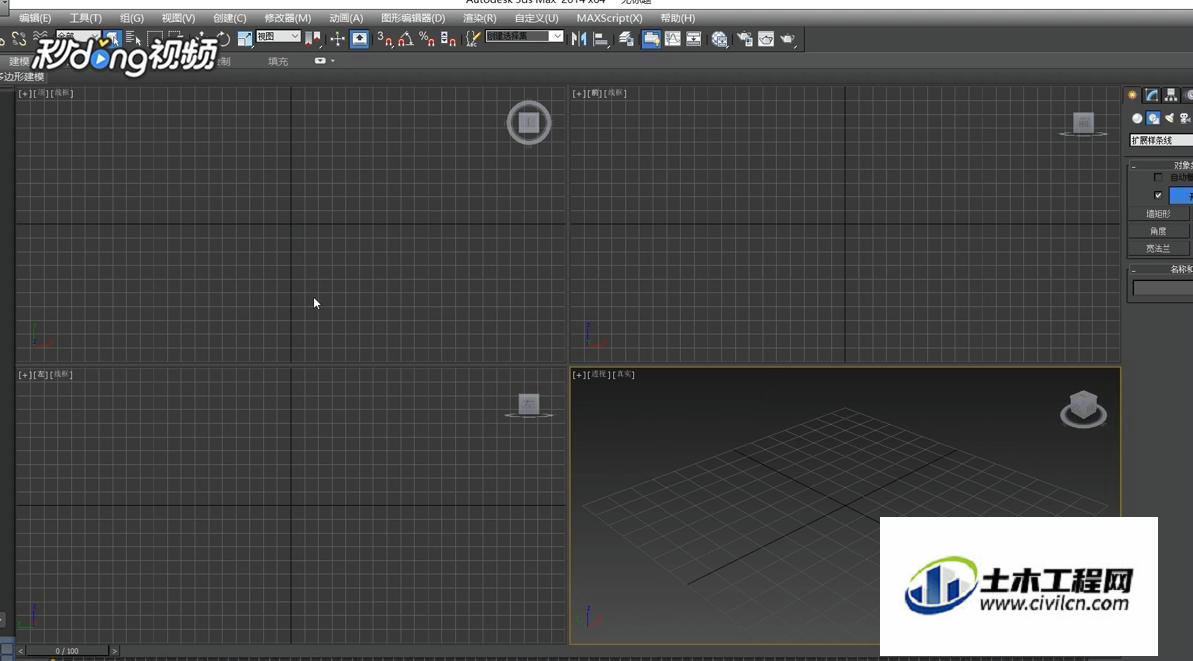Click the Edit Named Selection Sets icon
Screen dimensions: 1193x661
click(472, 39)
